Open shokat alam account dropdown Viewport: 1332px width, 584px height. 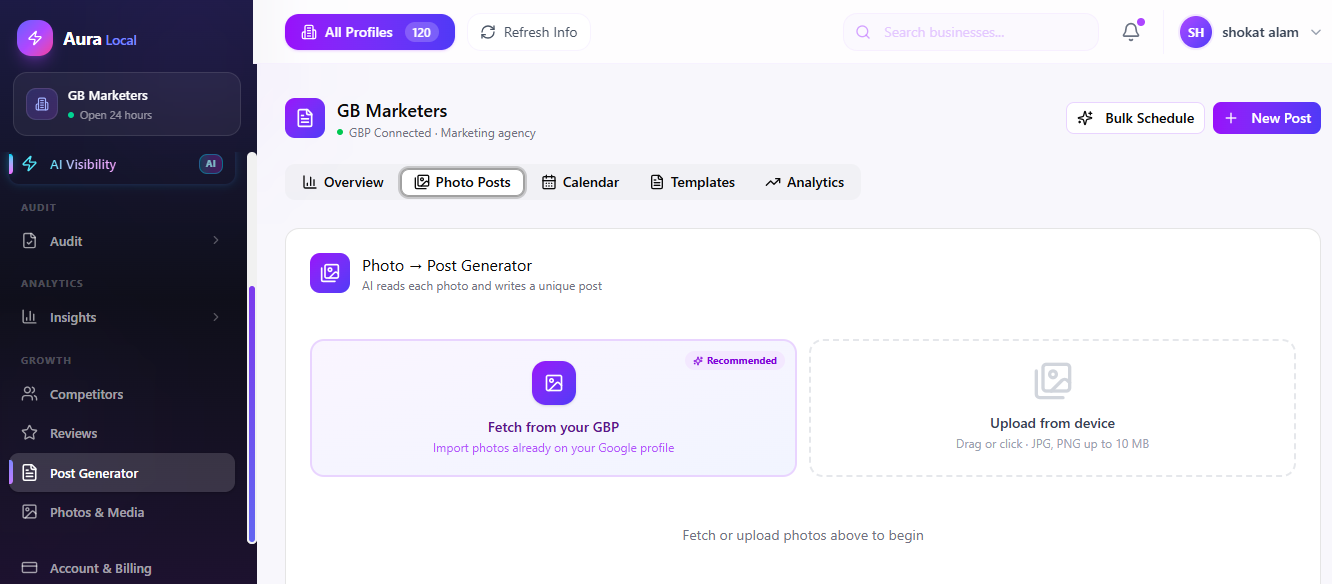1253,32
